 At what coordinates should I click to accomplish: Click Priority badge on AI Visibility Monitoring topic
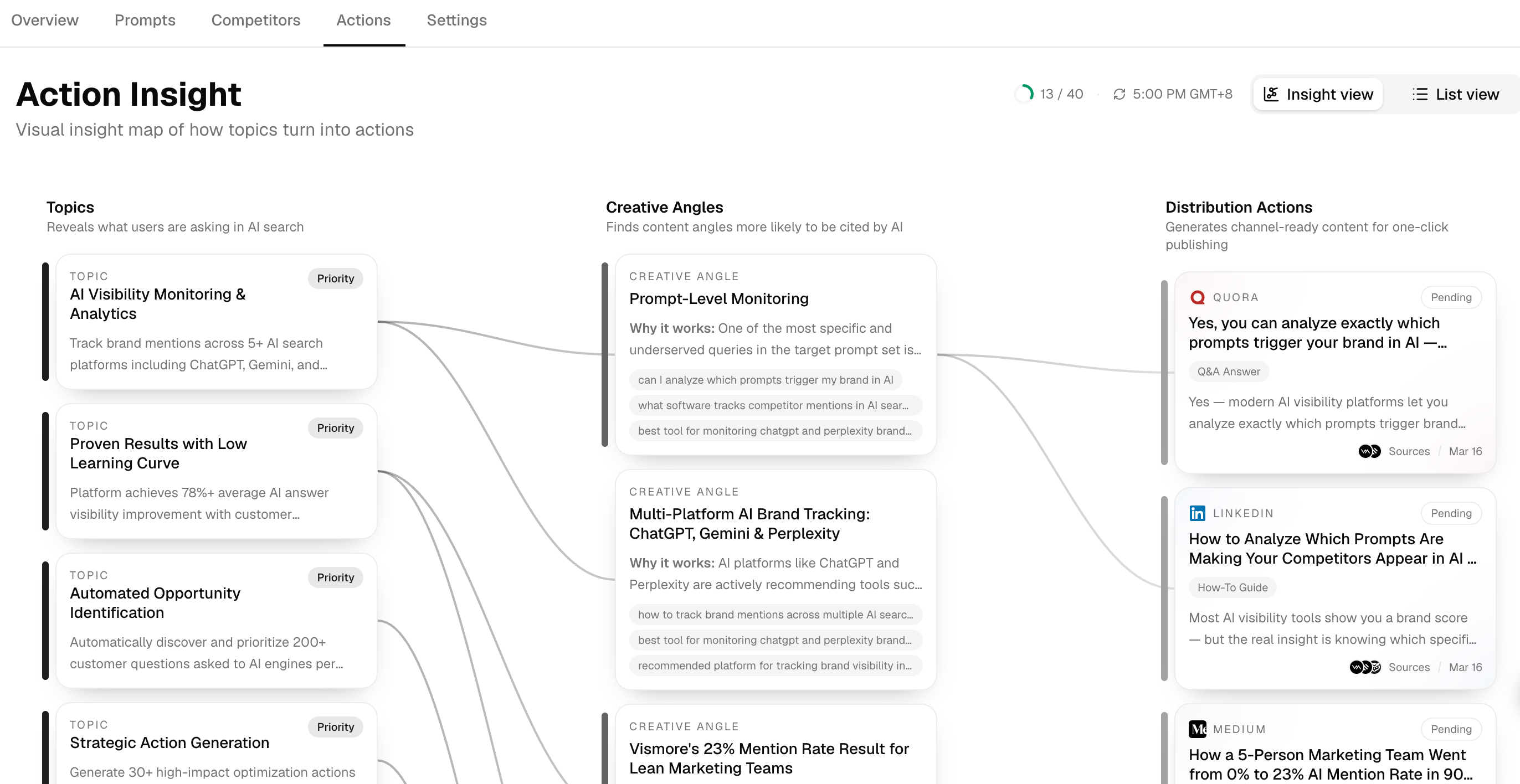335,278
